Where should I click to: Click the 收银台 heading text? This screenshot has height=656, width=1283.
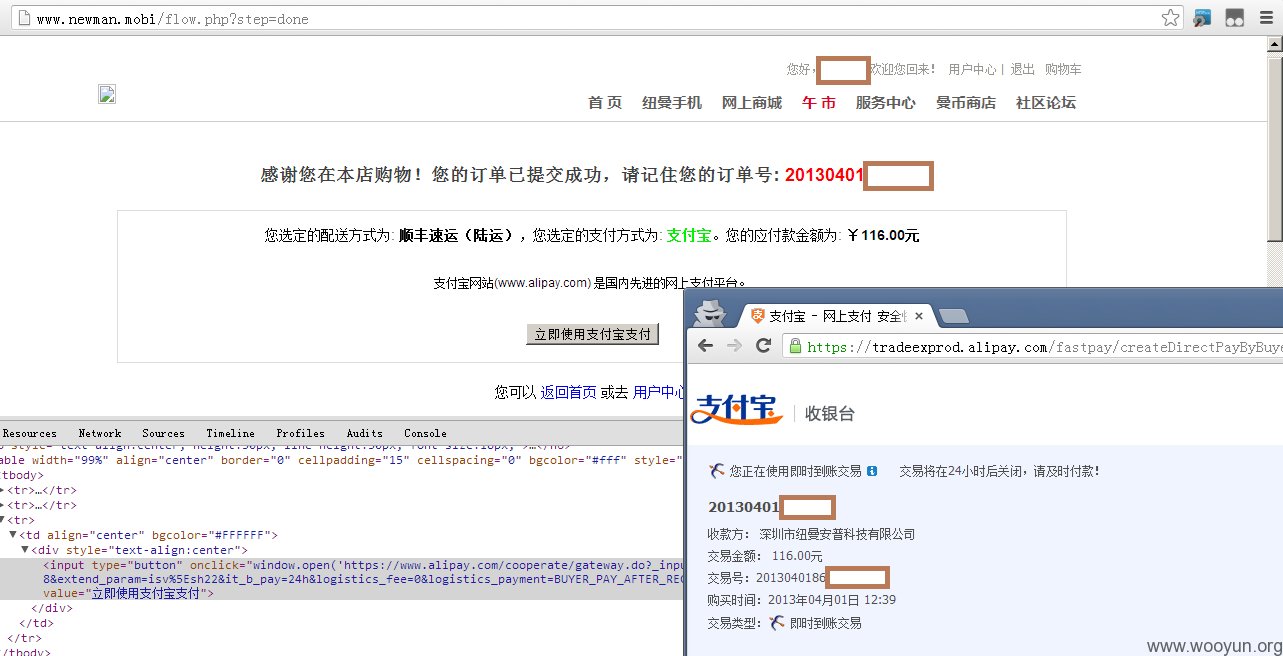(830, 413)
